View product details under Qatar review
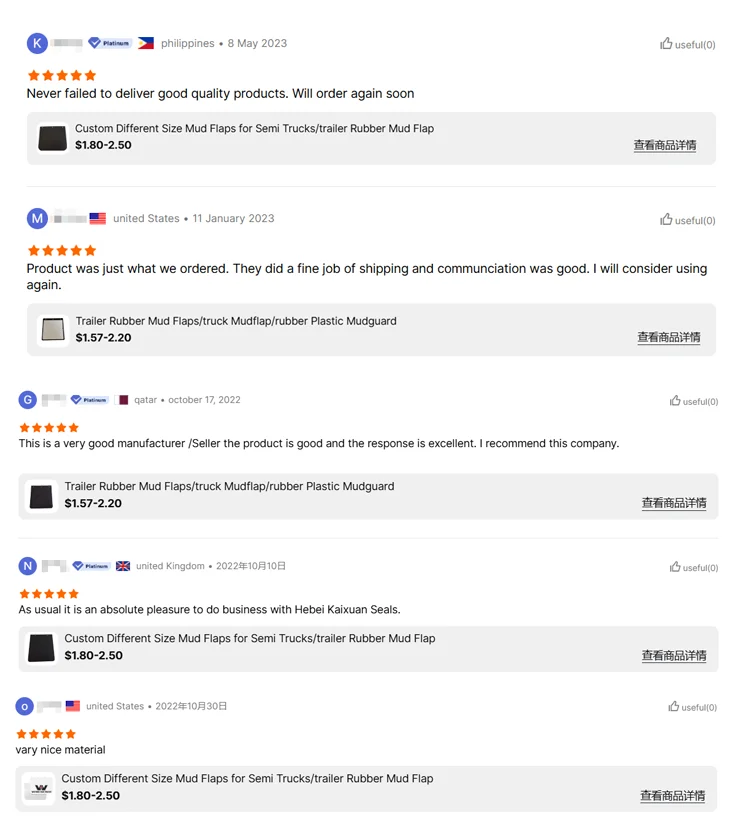 pos(673,503)
